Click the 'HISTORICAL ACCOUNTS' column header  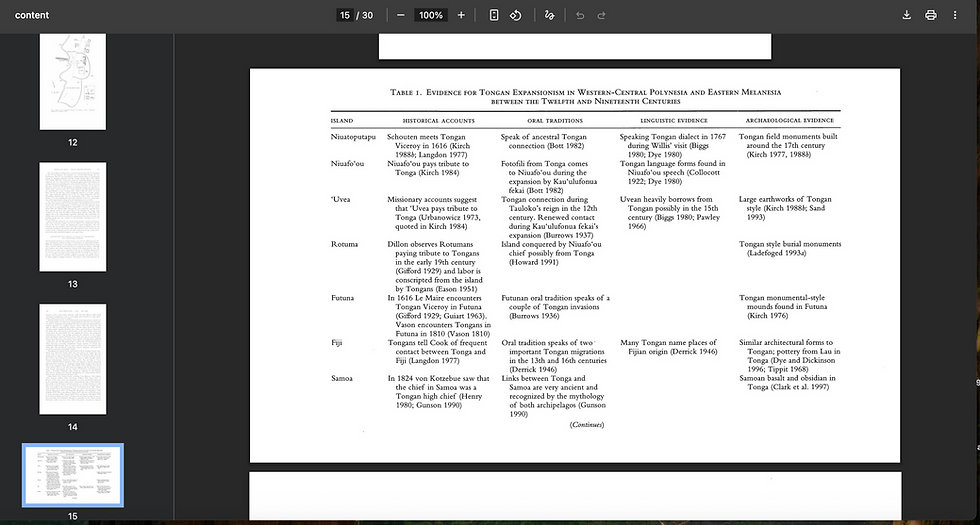click(x=439, y=121)
